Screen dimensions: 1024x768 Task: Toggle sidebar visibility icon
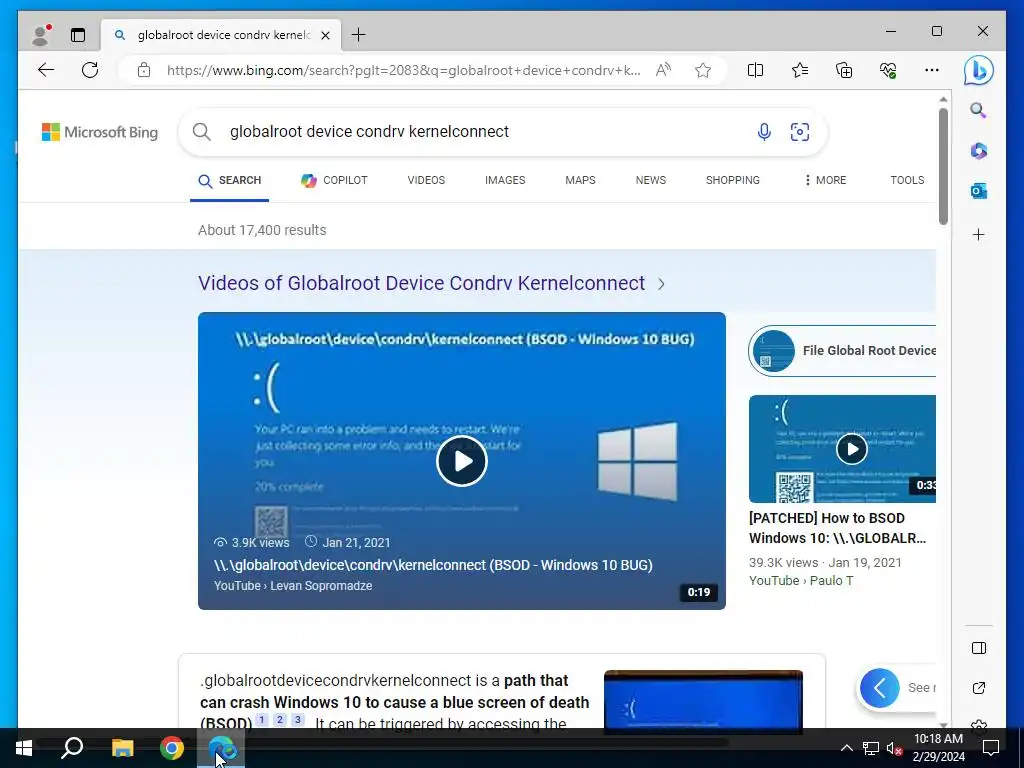point(978,648)
